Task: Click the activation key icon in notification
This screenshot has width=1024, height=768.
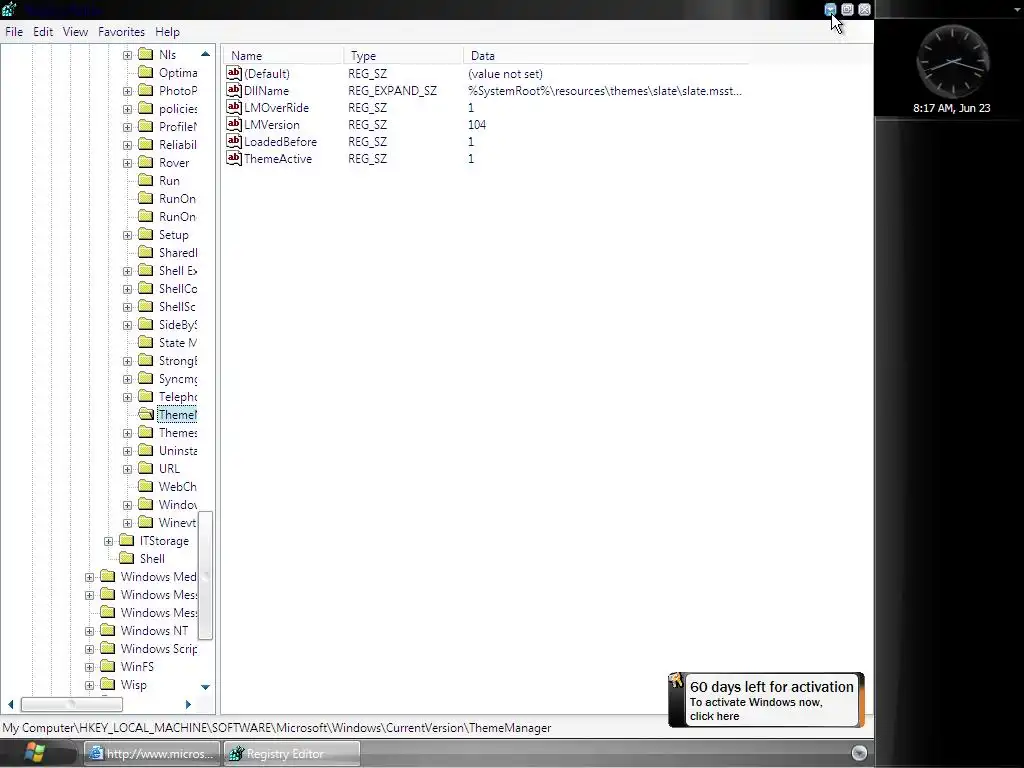Action: pos(677,681)
